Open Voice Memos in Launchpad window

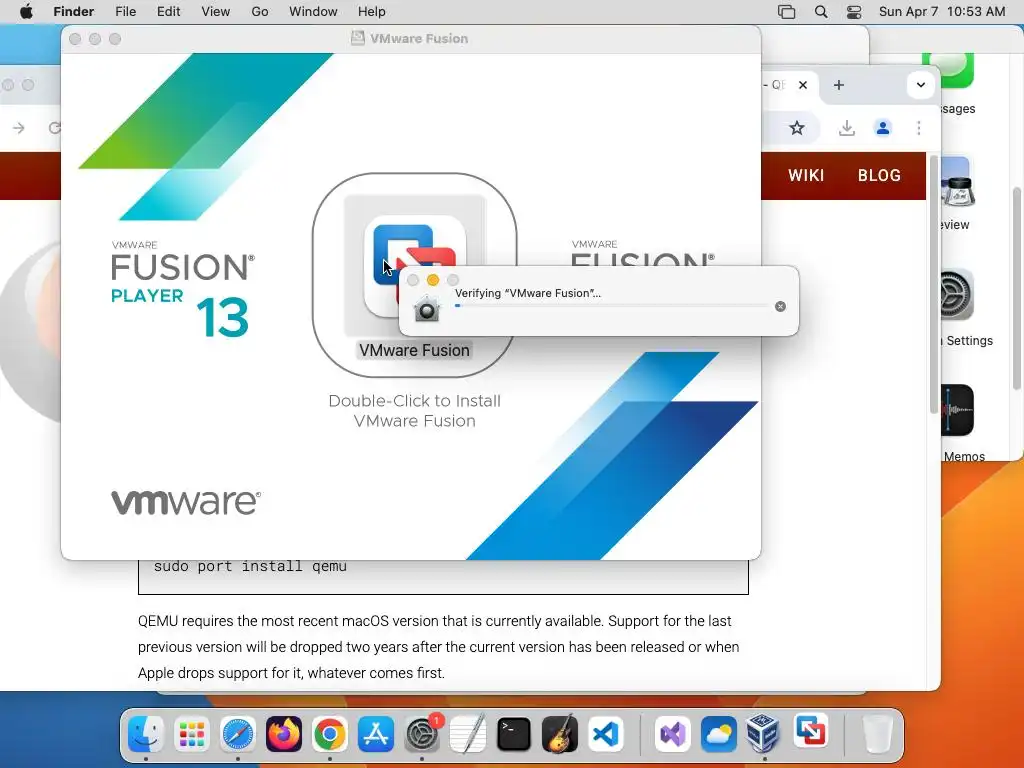tap(957, 410)
